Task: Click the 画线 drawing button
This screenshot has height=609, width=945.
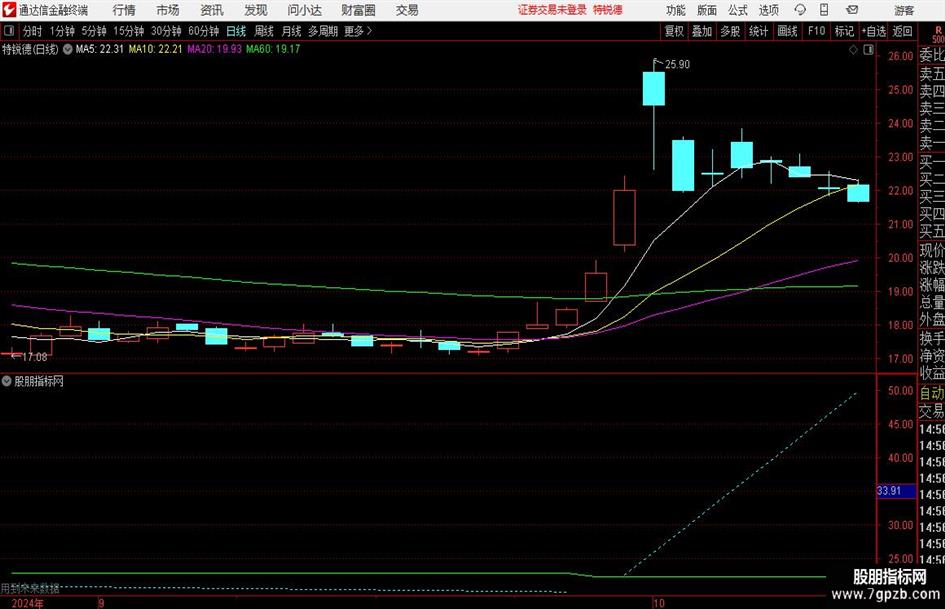Action: [x=788, y=31]
